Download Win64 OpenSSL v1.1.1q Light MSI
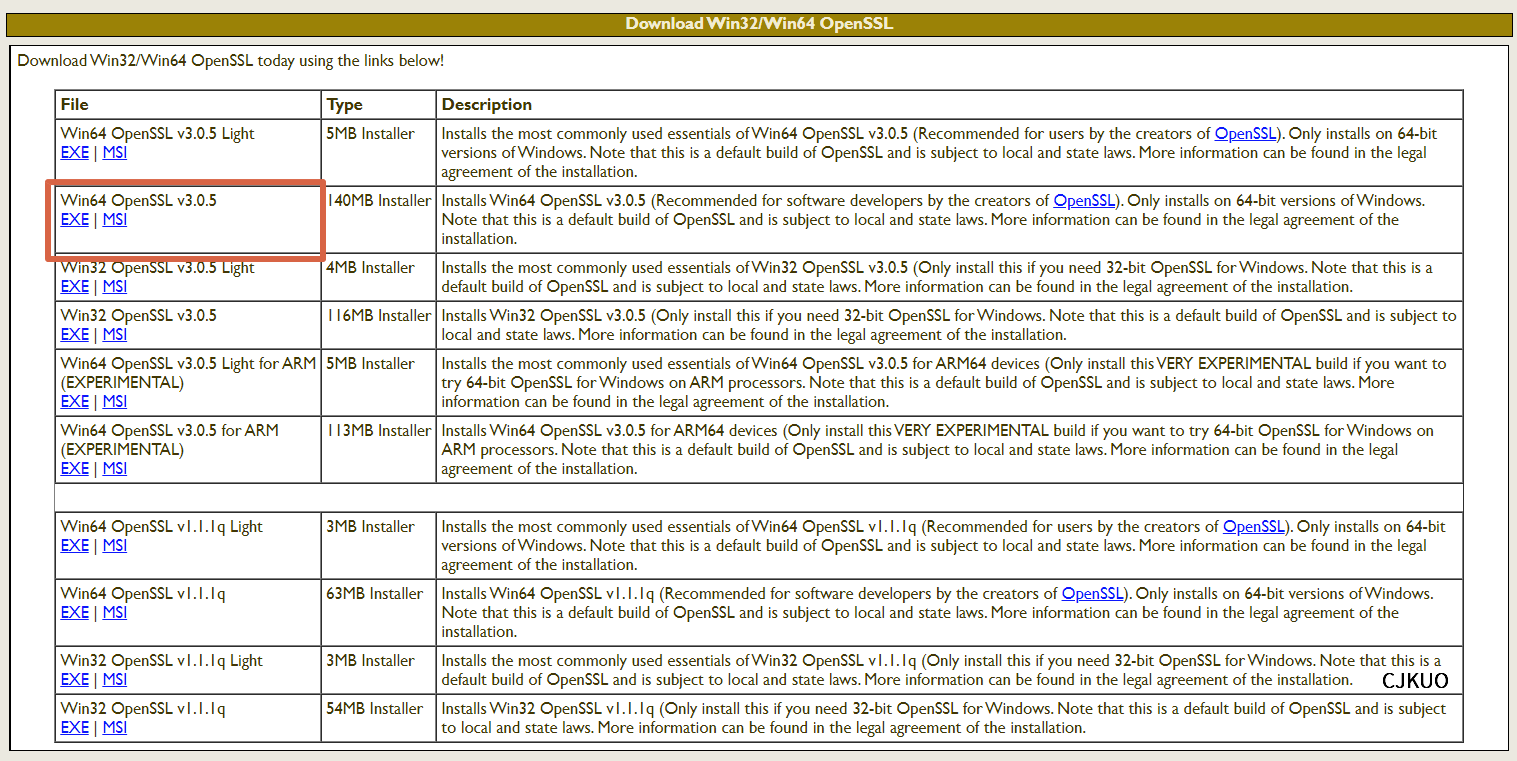The width and height of the screenshot is (1517, 761). coord(115,546)
